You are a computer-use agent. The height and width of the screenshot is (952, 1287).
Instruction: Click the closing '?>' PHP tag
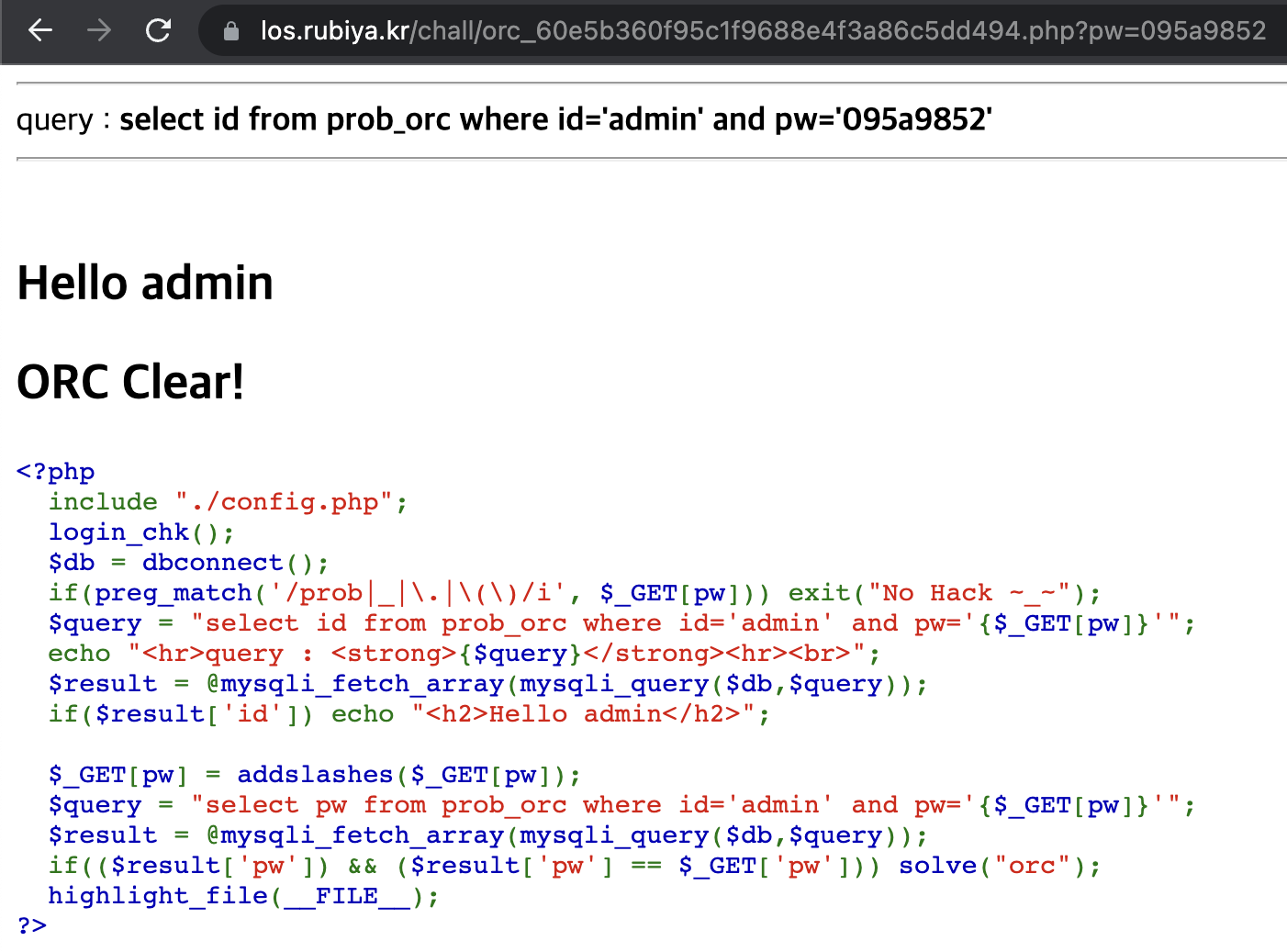[x=32, y=925]
